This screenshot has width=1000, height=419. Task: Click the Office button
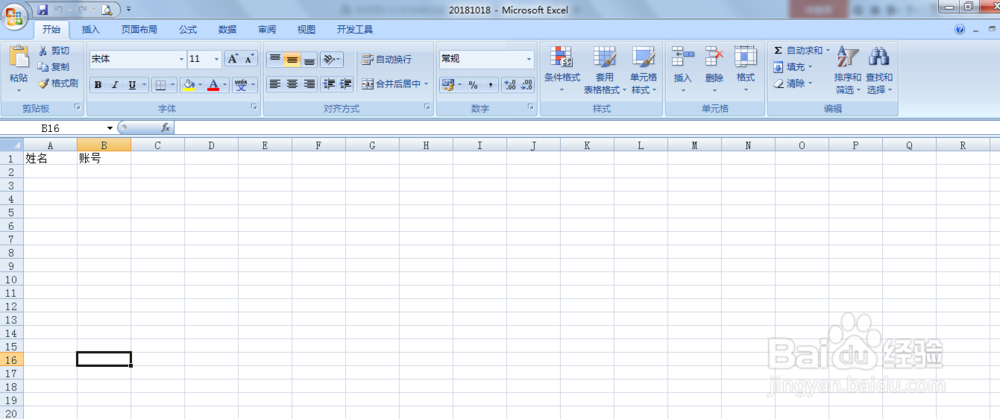tap(15, 15)
